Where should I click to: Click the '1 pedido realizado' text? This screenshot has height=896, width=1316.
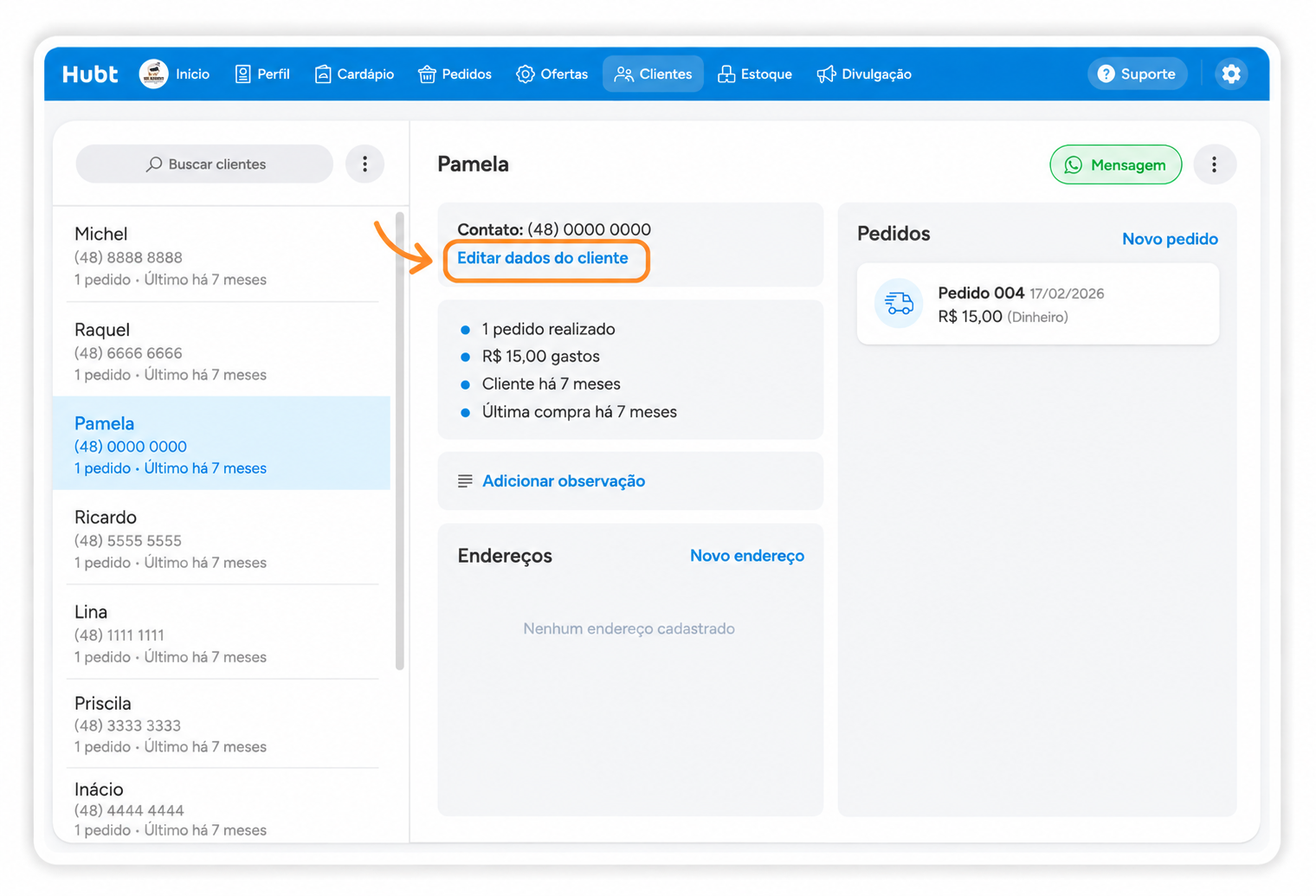point(549,329)
